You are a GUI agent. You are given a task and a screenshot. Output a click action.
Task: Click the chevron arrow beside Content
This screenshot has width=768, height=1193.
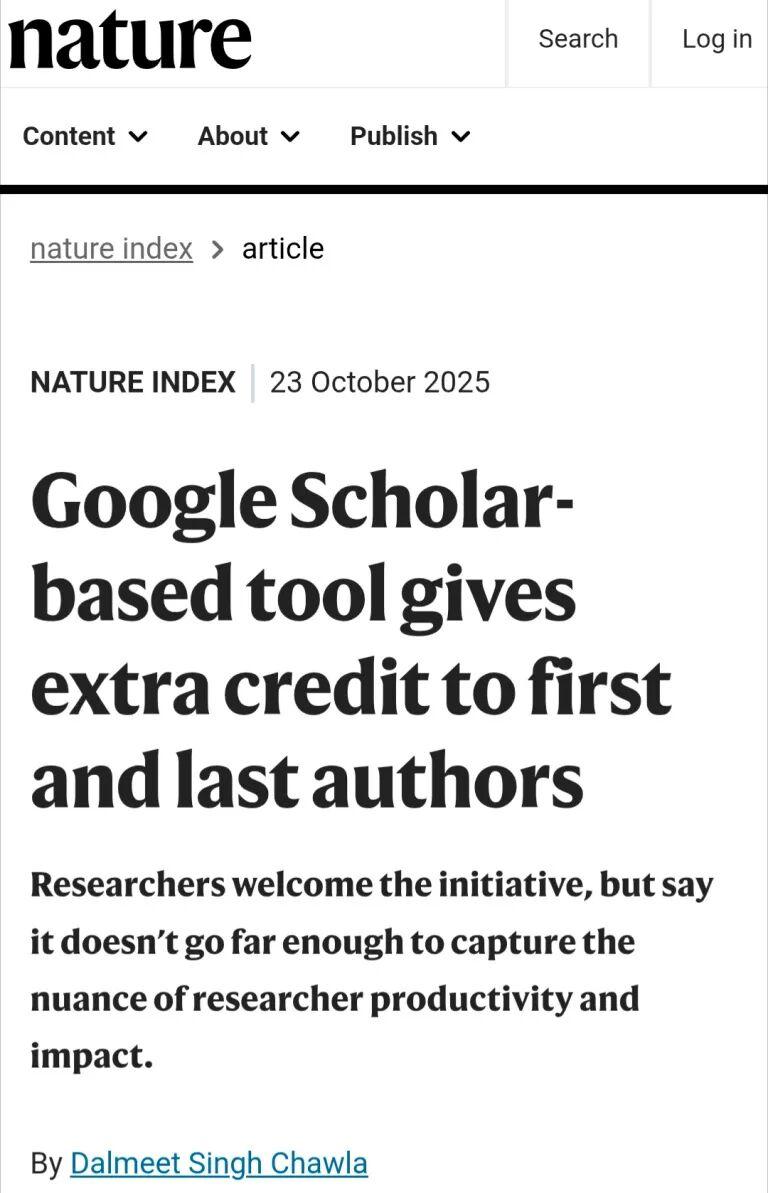point(139,136)
